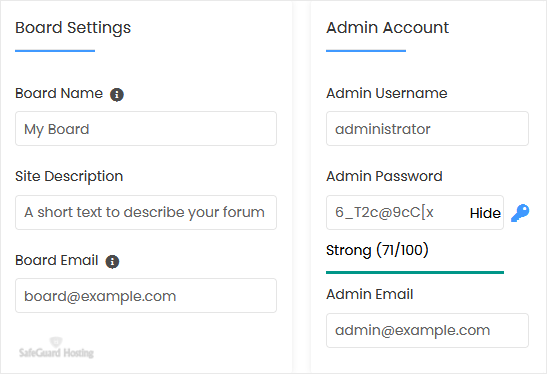Click the Board Email info icon
Viewport: 547px width, 374px height.
[112, 261]
